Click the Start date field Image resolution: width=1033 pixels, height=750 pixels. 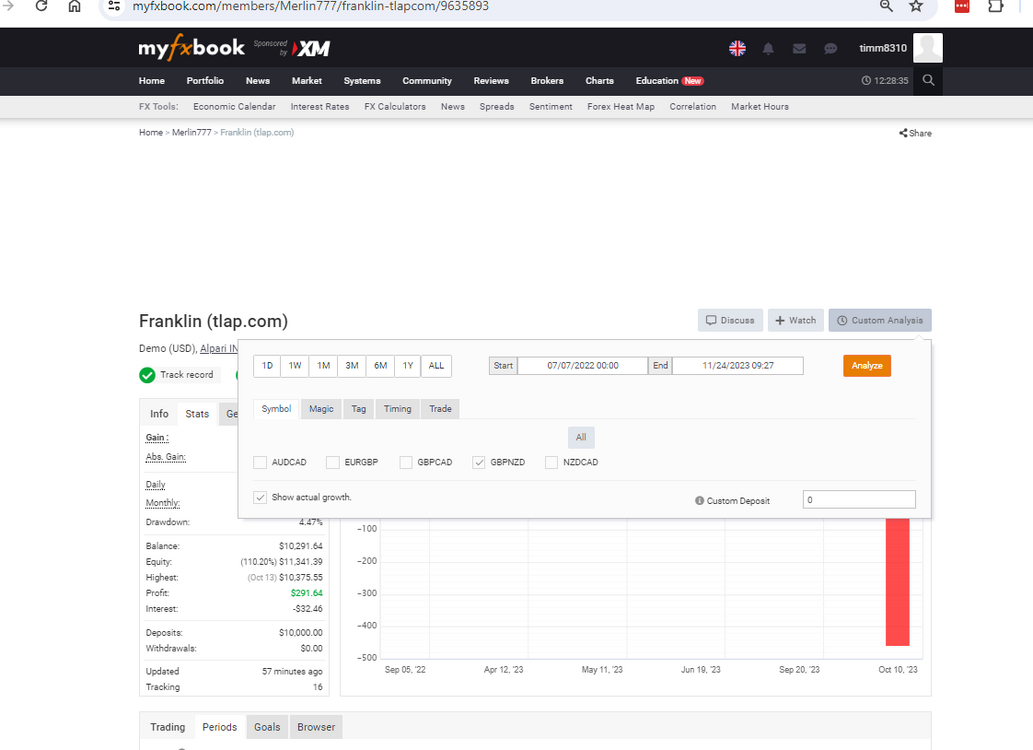[582, 366]
